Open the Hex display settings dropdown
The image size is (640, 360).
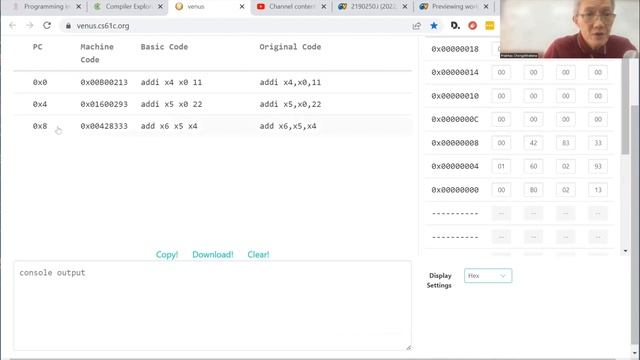point(488,276)
